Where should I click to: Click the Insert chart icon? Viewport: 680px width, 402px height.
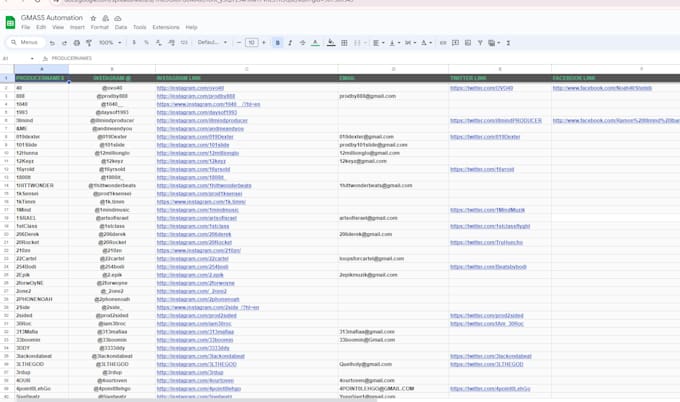(x=468, y=42)
